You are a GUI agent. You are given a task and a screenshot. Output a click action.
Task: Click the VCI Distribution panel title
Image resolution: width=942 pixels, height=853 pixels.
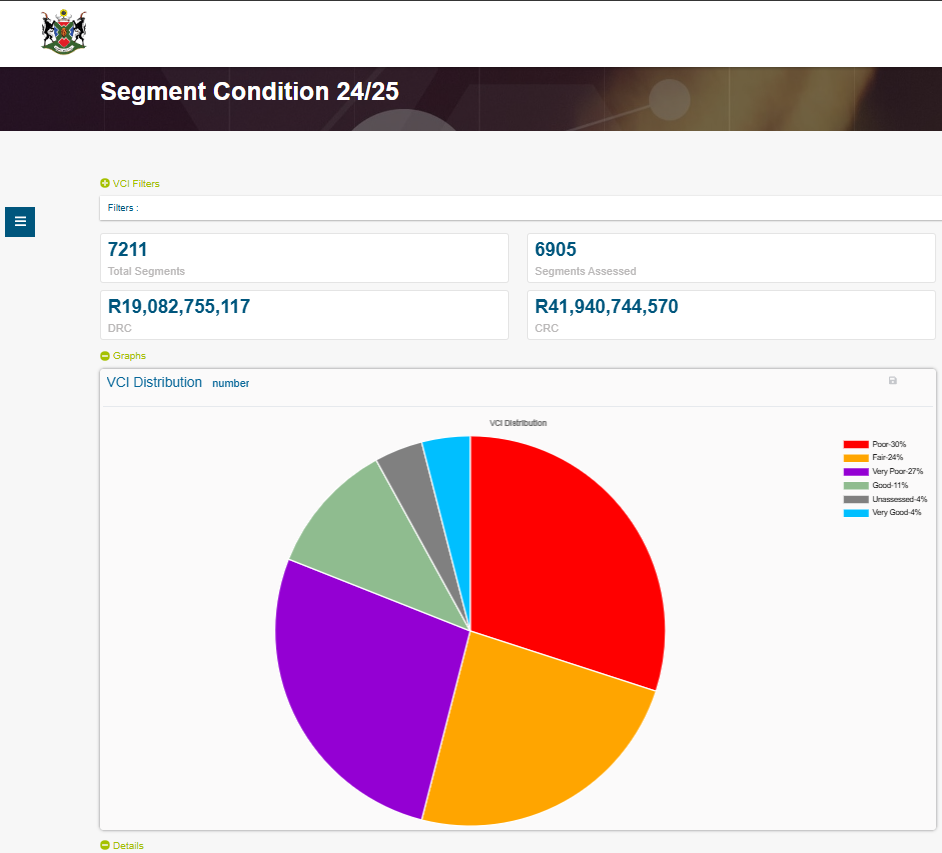154,383
